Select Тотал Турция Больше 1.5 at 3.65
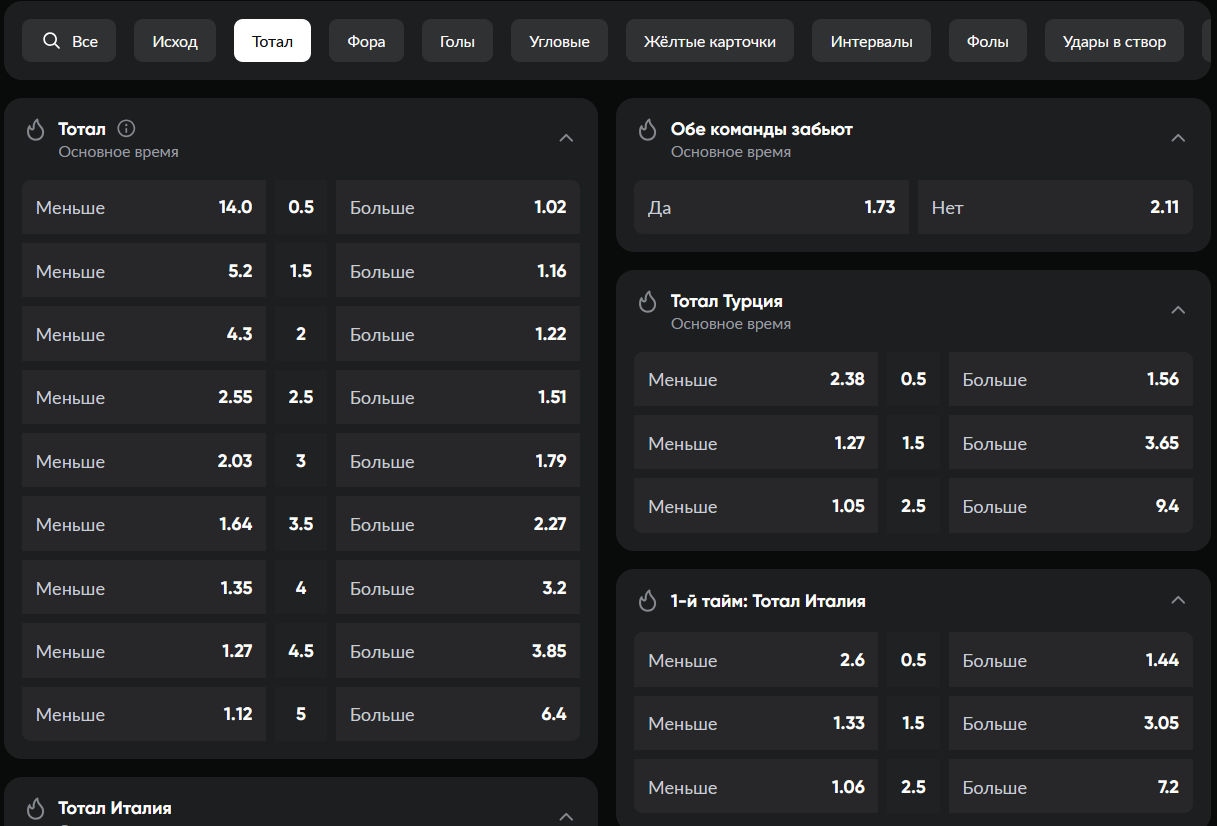 click(1071, 443)
